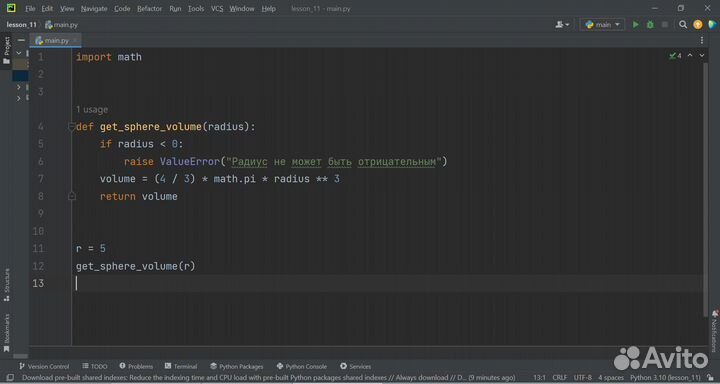Click the Stop process square icon
Image resolution: width=720 pixels, height=384 pixels.
click(x=664, y=24)
